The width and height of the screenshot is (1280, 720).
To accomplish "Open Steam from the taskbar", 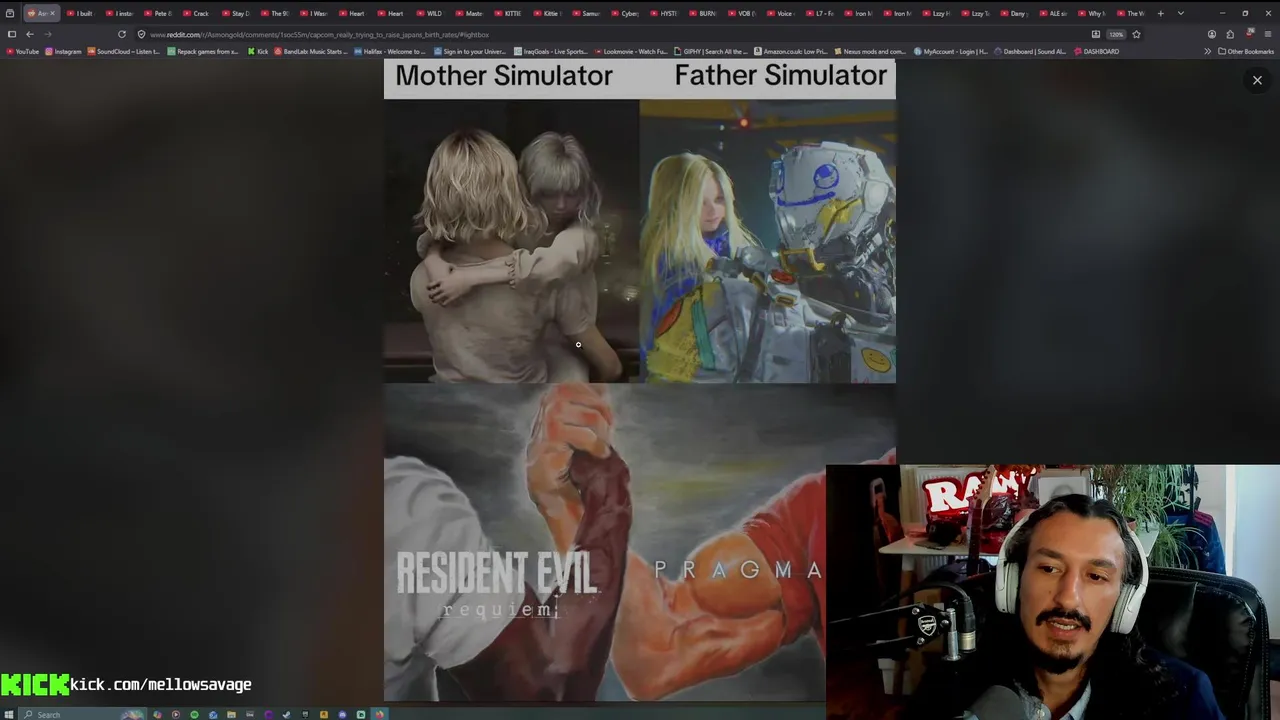I will click(x=287, y=714).
